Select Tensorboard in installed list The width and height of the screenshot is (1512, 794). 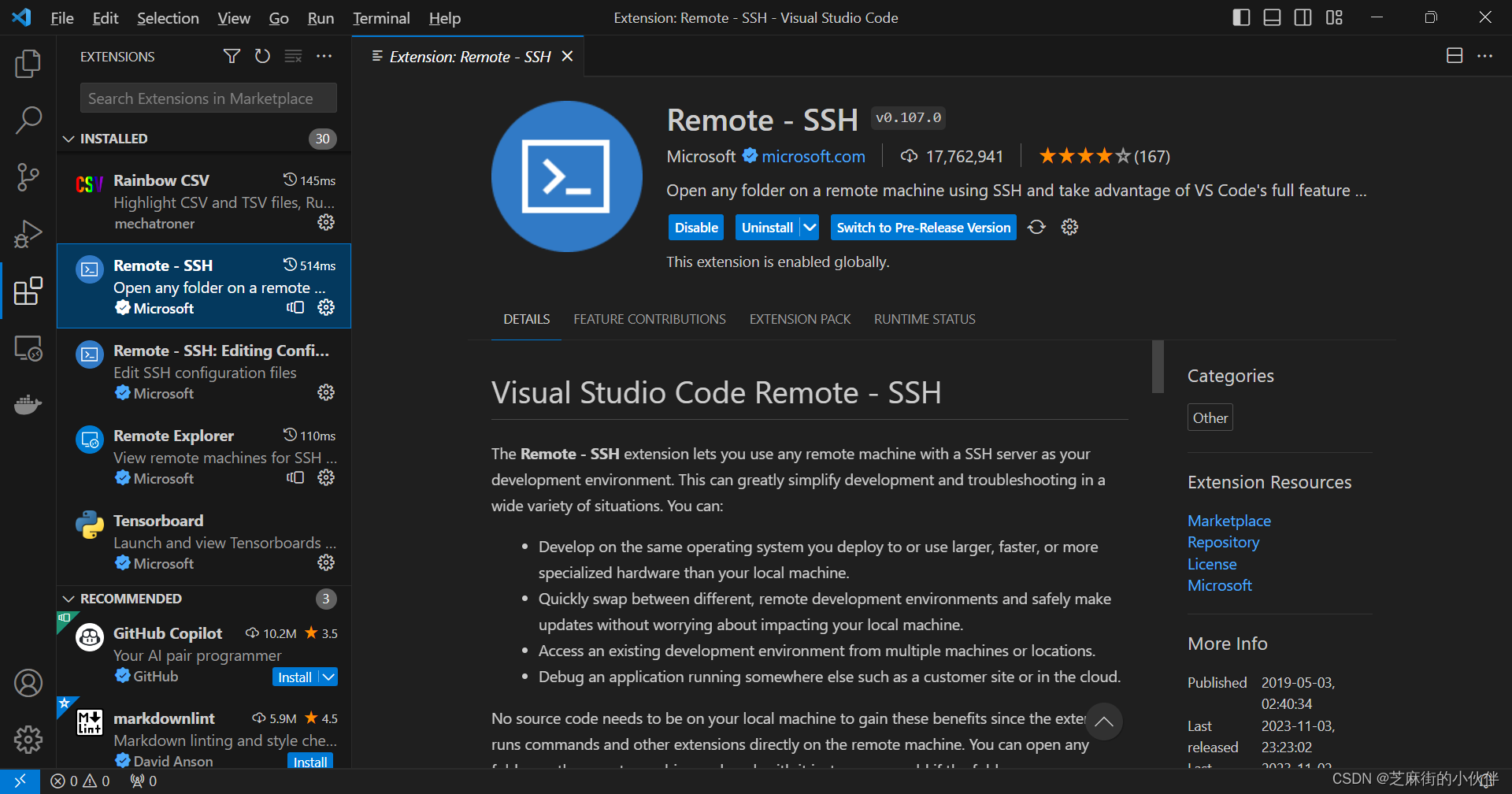204,542
